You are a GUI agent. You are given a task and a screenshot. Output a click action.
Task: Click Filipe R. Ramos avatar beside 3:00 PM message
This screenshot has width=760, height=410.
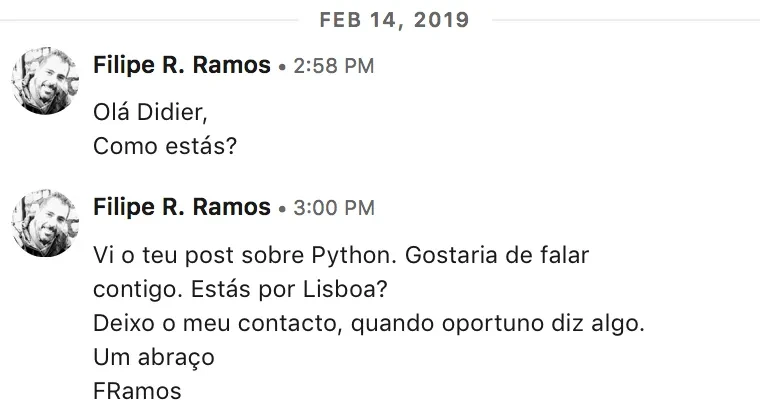tap(44, 222)
